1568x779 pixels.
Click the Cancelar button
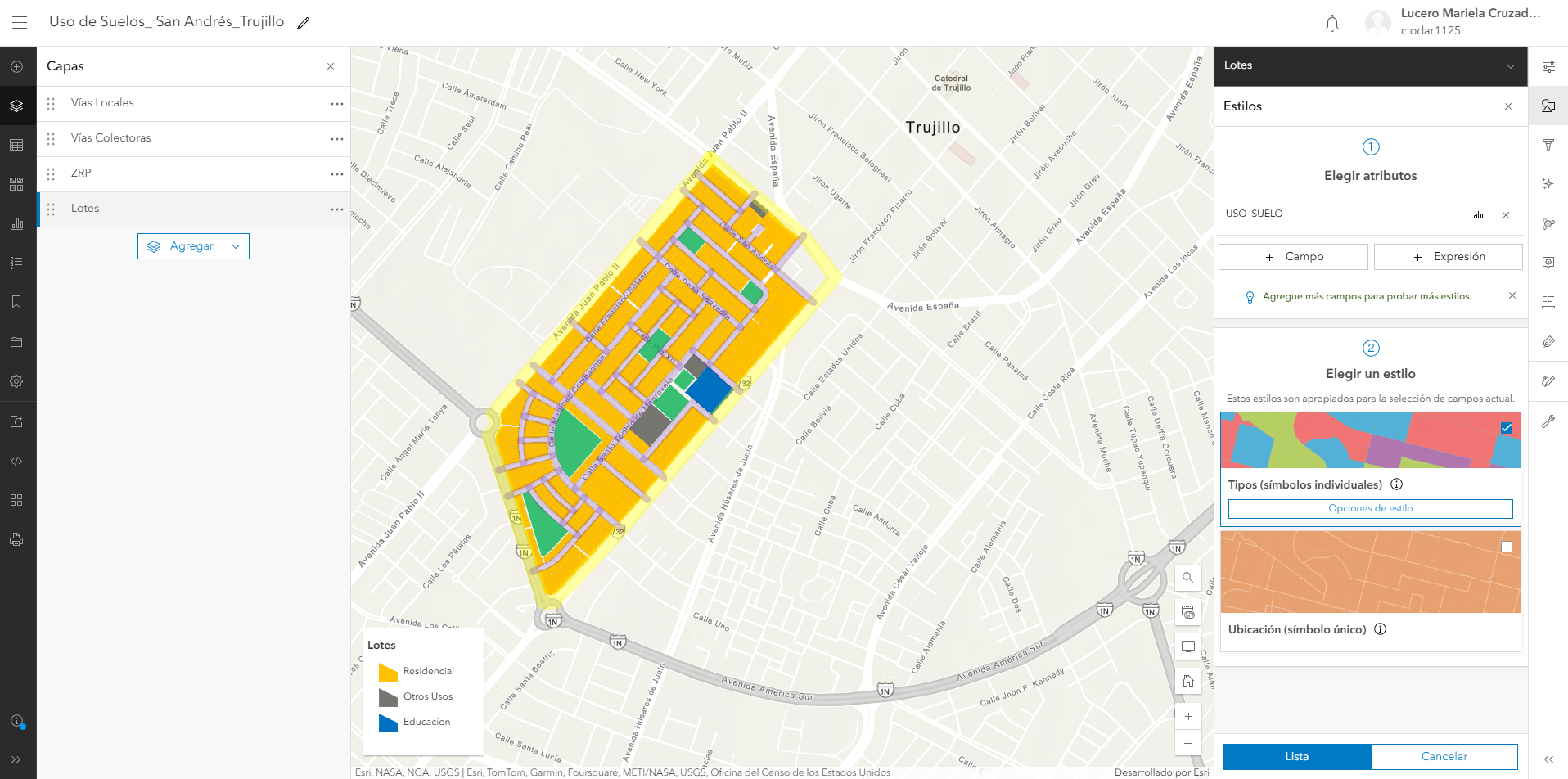[x=1444, y=756]
